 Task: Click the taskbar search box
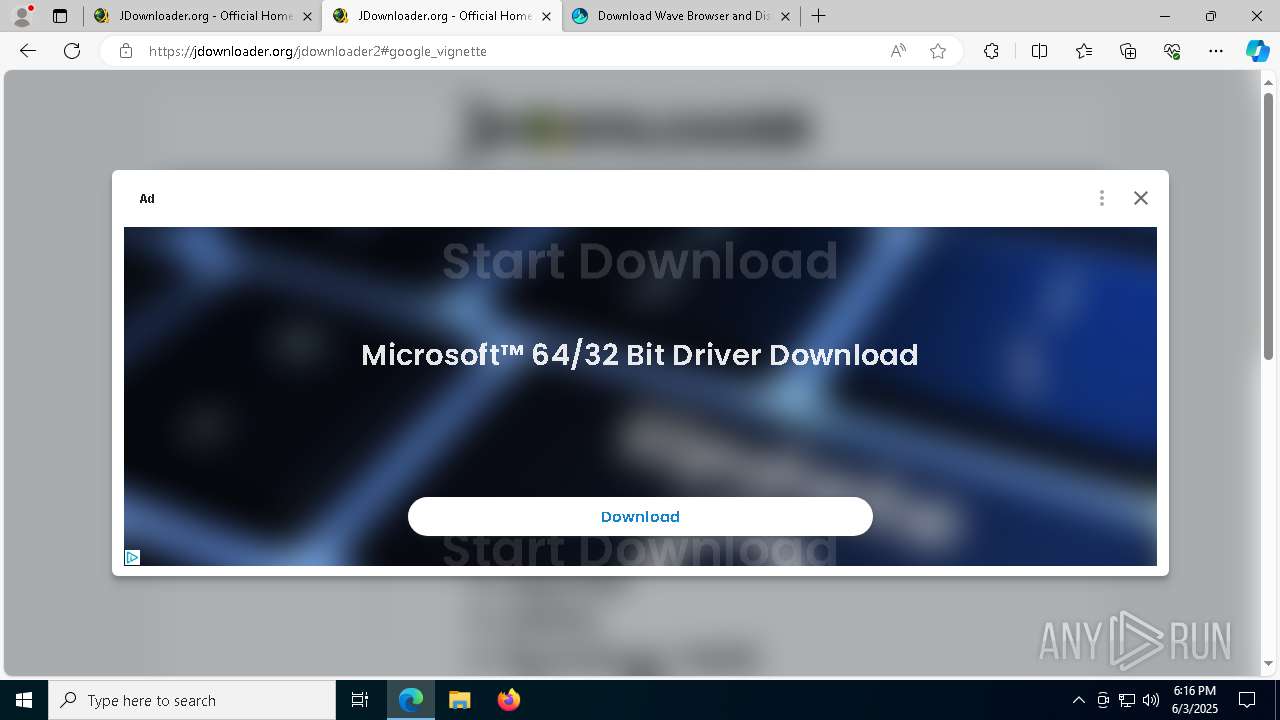(192, 700)
